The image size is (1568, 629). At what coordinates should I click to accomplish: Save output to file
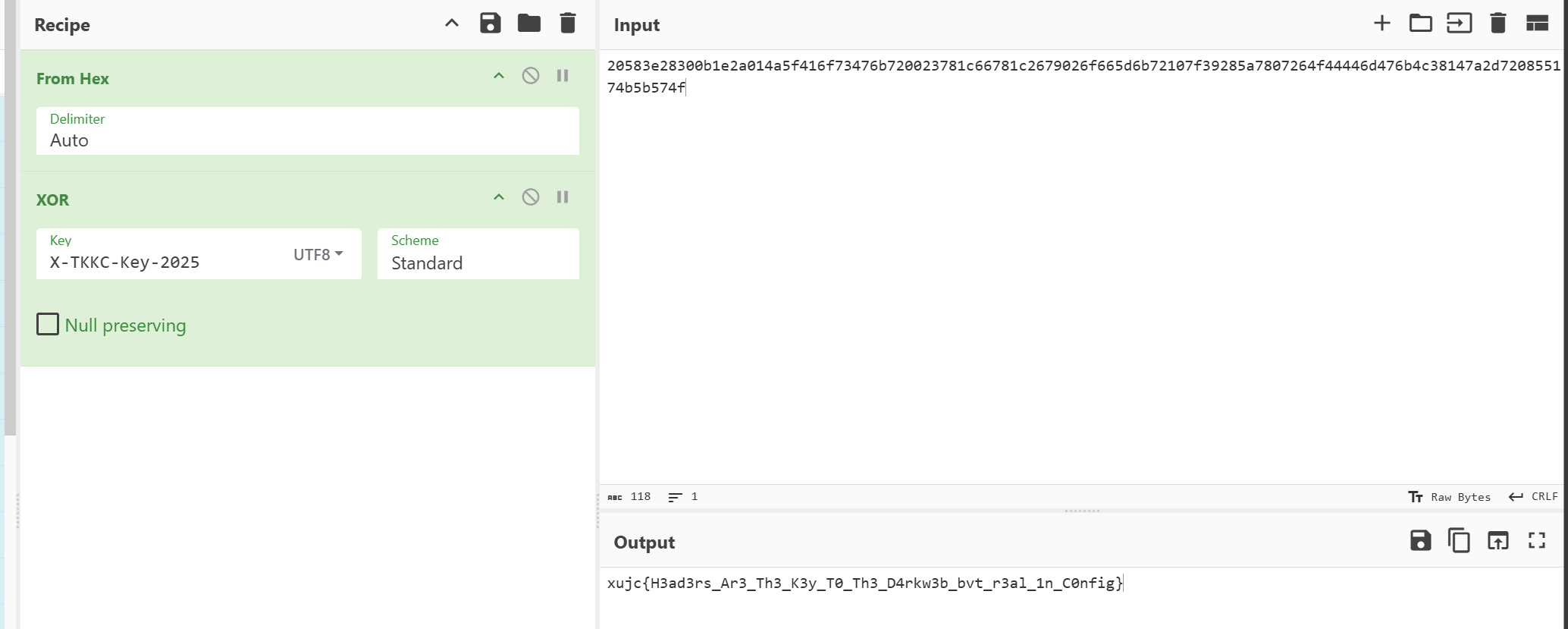point(1420,541)
